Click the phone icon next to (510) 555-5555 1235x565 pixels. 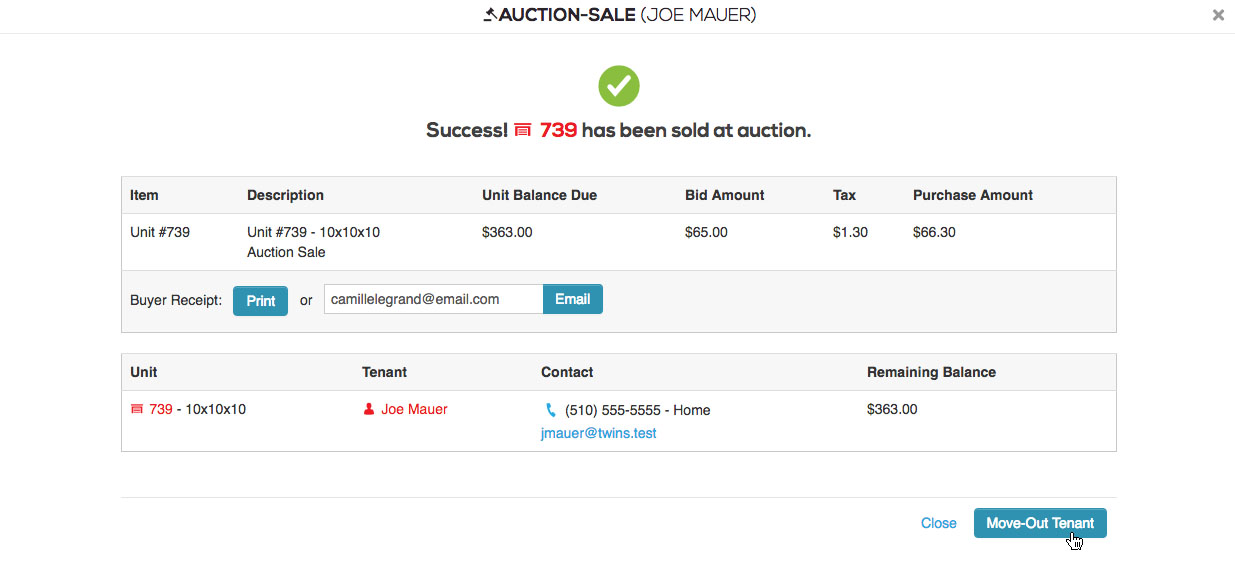550,410
